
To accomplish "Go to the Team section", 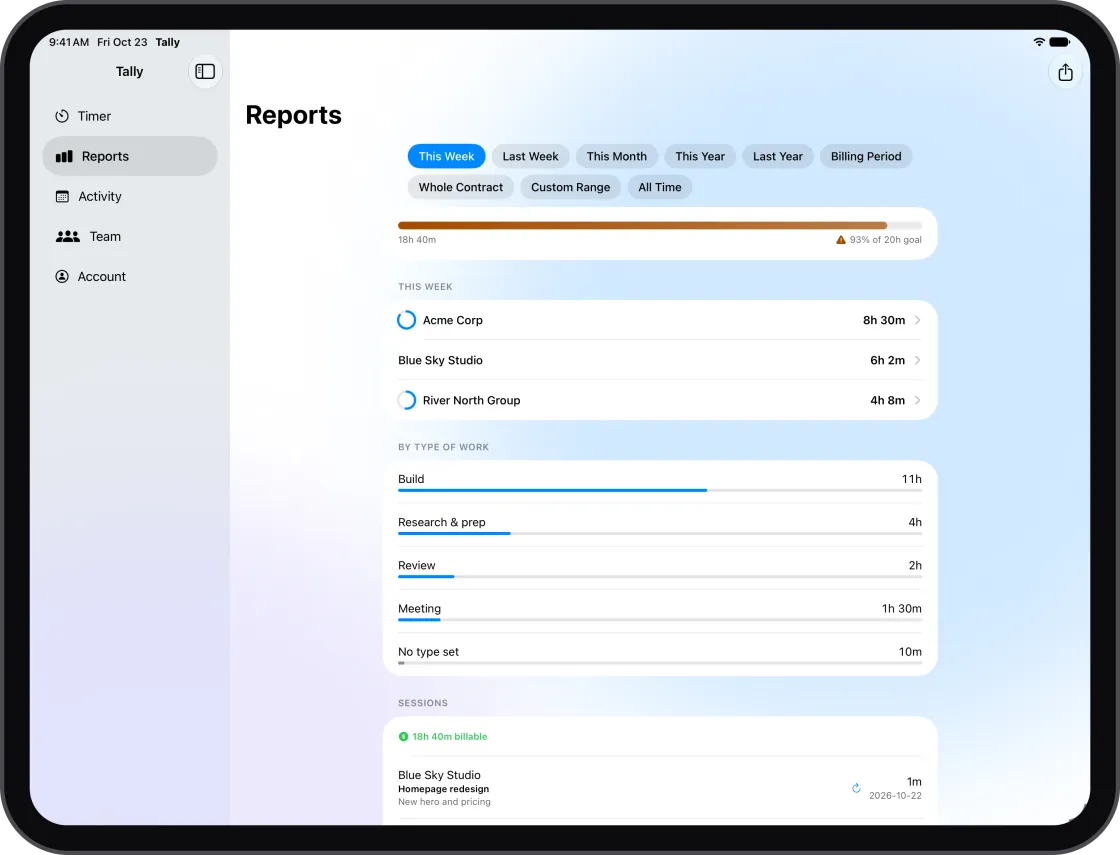I will 130,236.
